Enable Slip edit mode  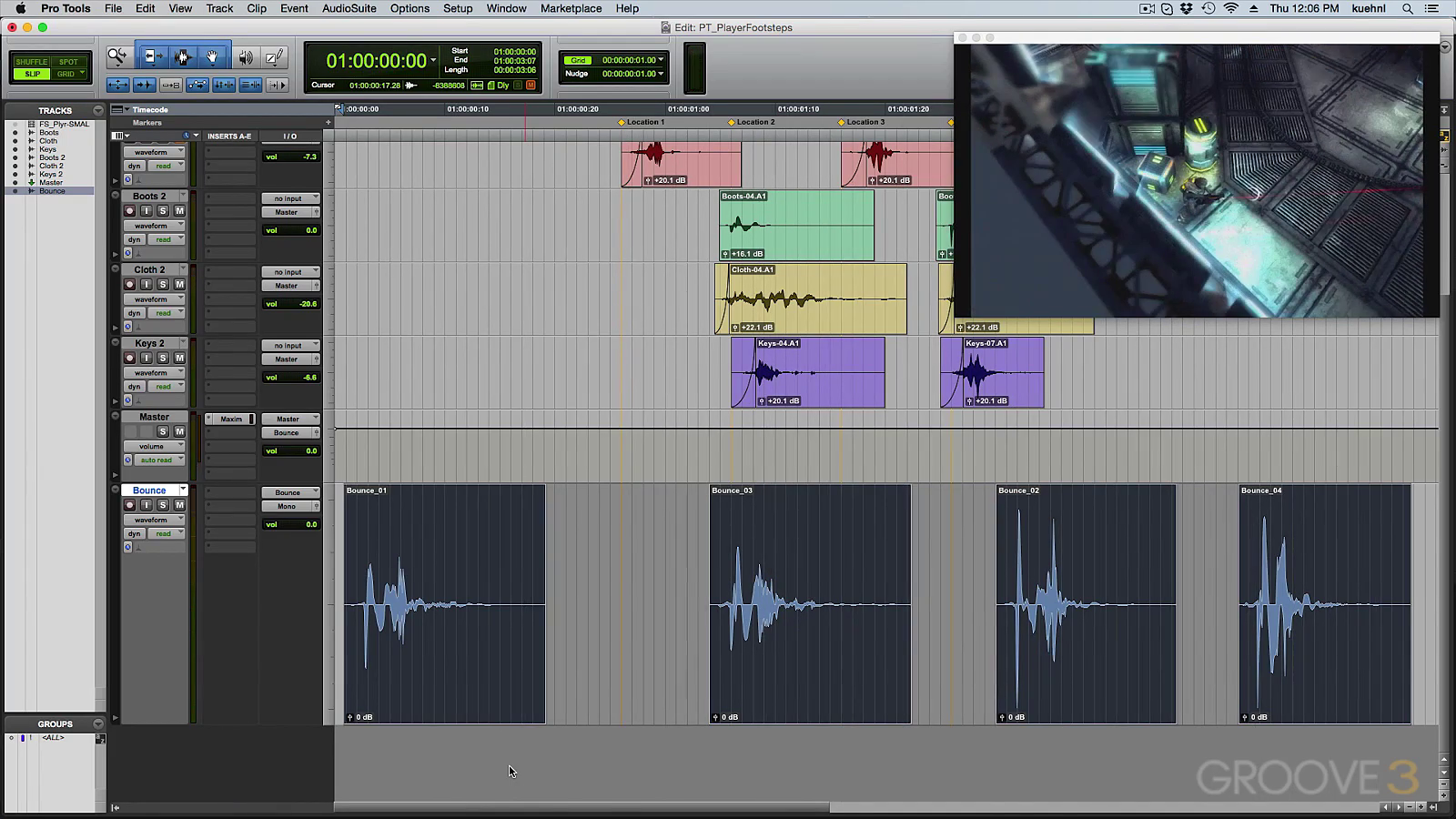coord(32,74)
